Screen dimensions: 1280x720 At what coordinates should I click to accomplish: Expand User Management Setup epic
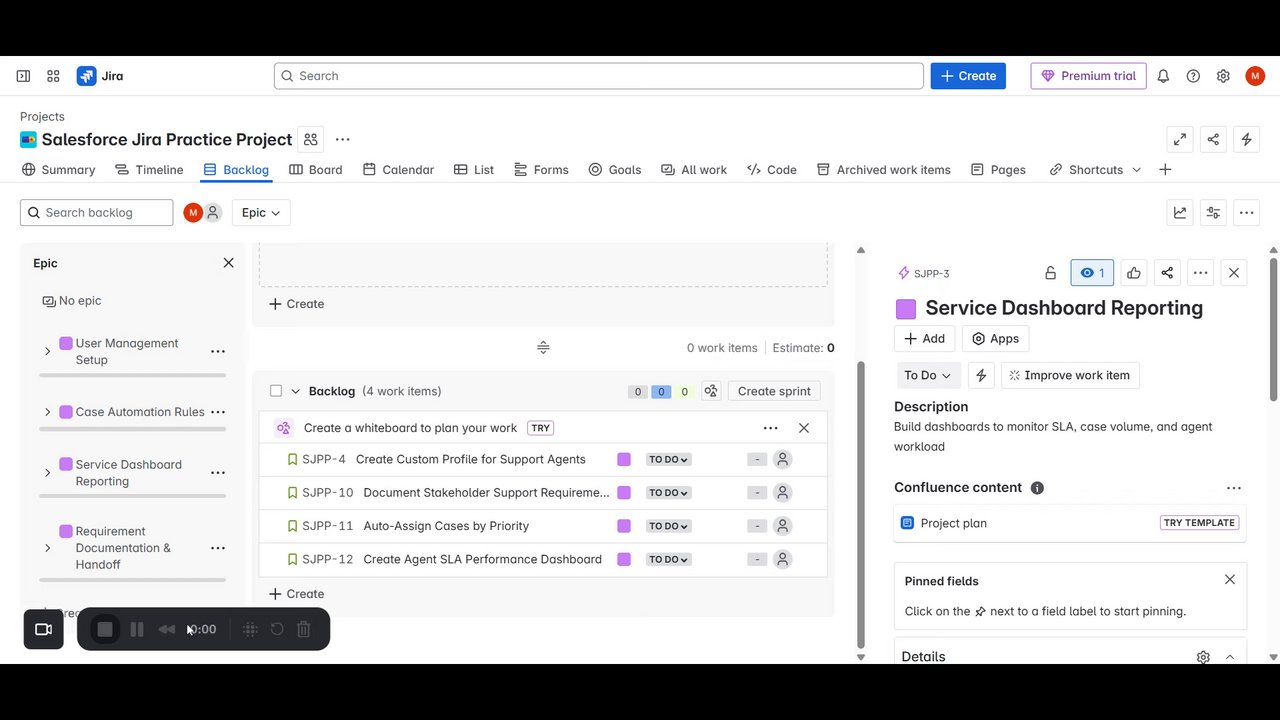point(47,351)
